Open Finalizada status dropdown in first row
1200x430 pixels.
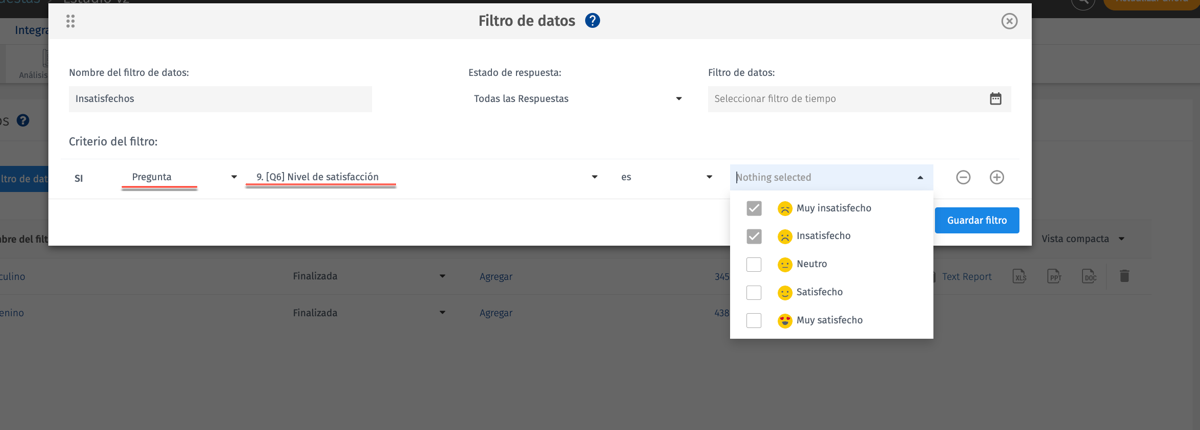pos(369,277)
